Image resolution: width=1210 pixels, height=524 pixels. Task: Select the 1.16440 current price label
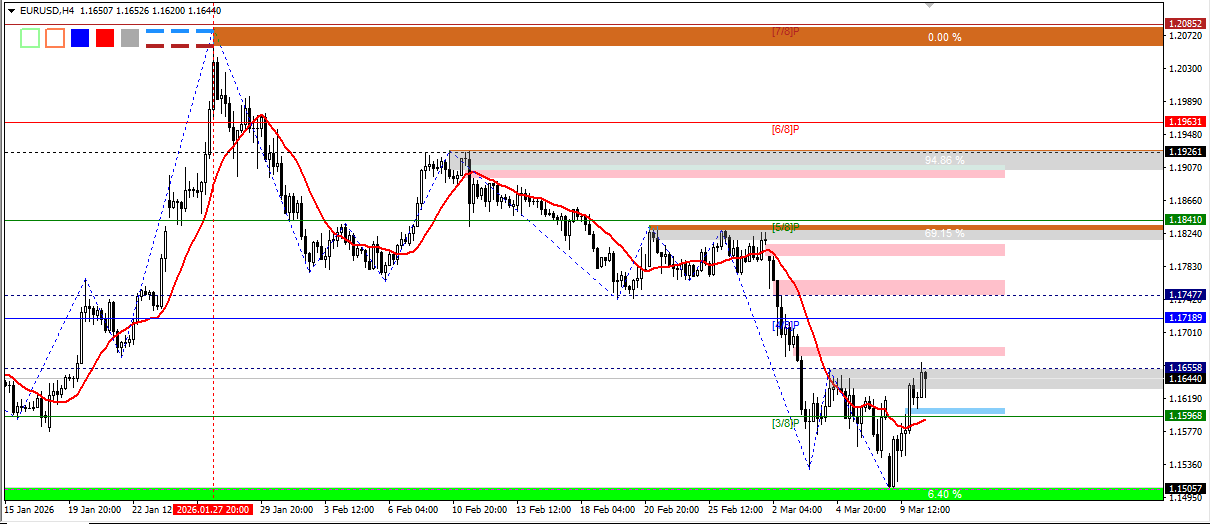coord(1184,378)
